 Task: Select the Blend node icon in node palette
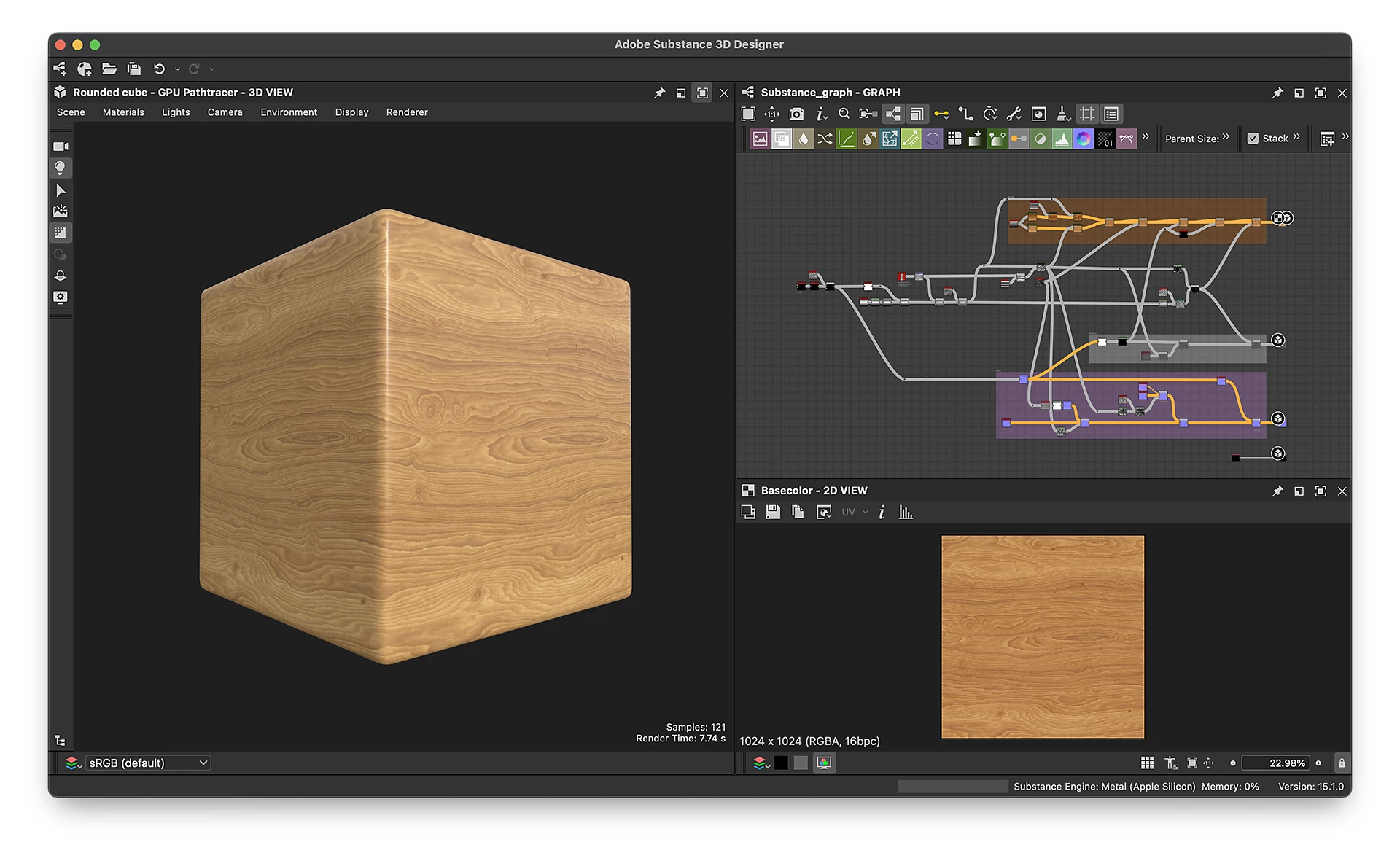[782, 139]
